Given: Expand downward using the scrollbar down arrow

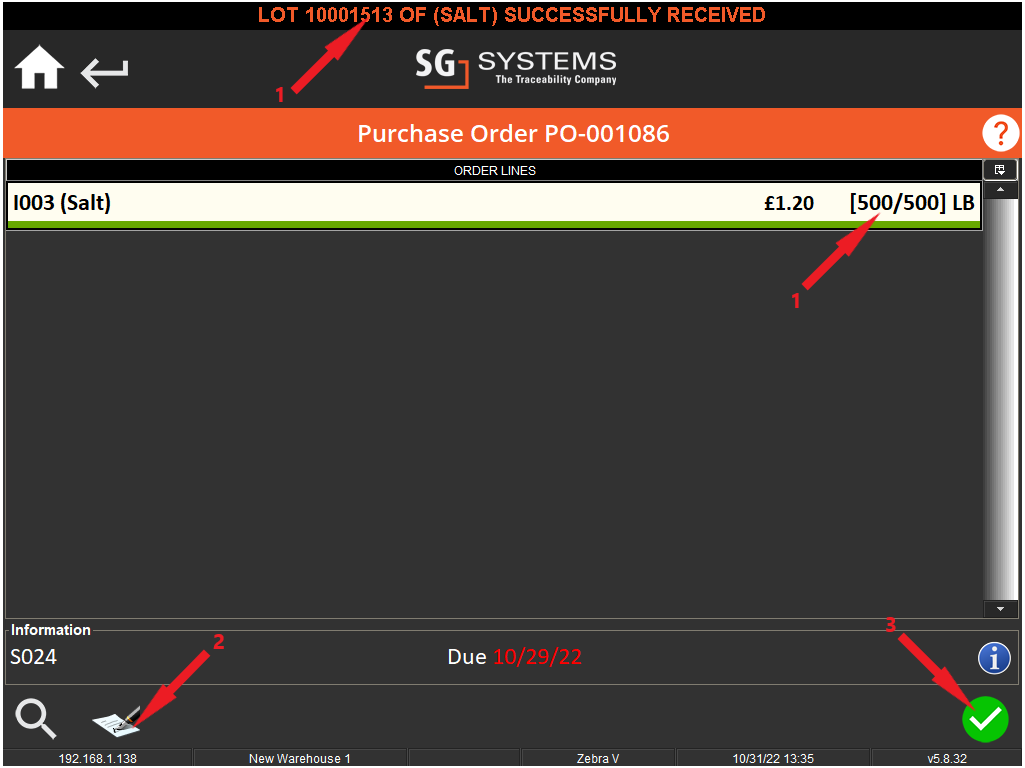Looking at the screenshot, I should [x=1000, y=608].
